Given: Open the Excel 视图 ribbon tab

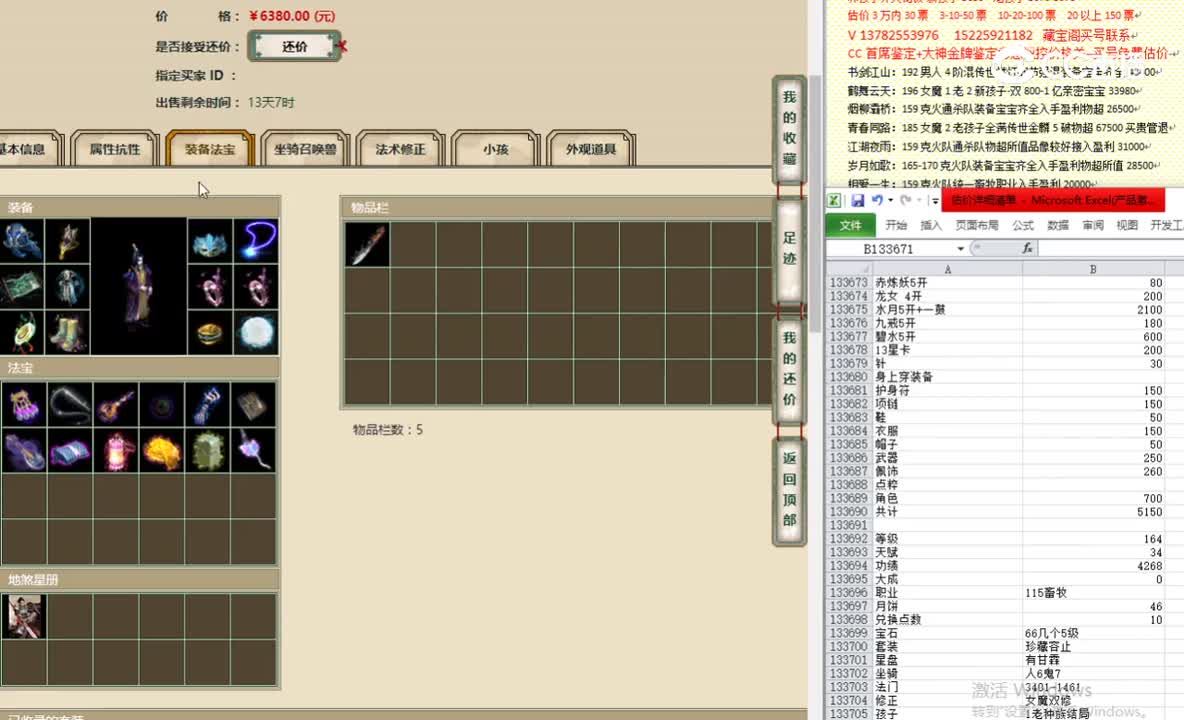Looking at the screenshot, I should 1127,225.
